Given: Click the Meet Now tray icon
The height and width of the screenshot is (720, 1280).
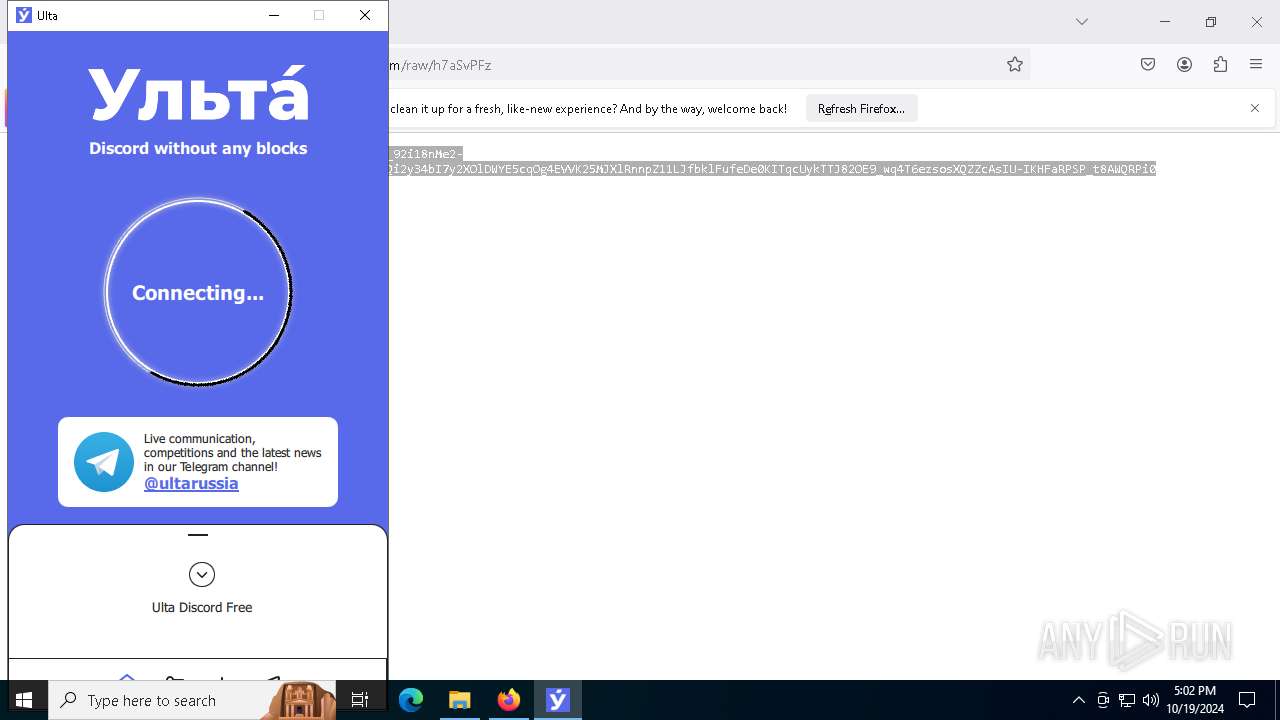Looking at the screenshot, I should tap(1103, 700).
